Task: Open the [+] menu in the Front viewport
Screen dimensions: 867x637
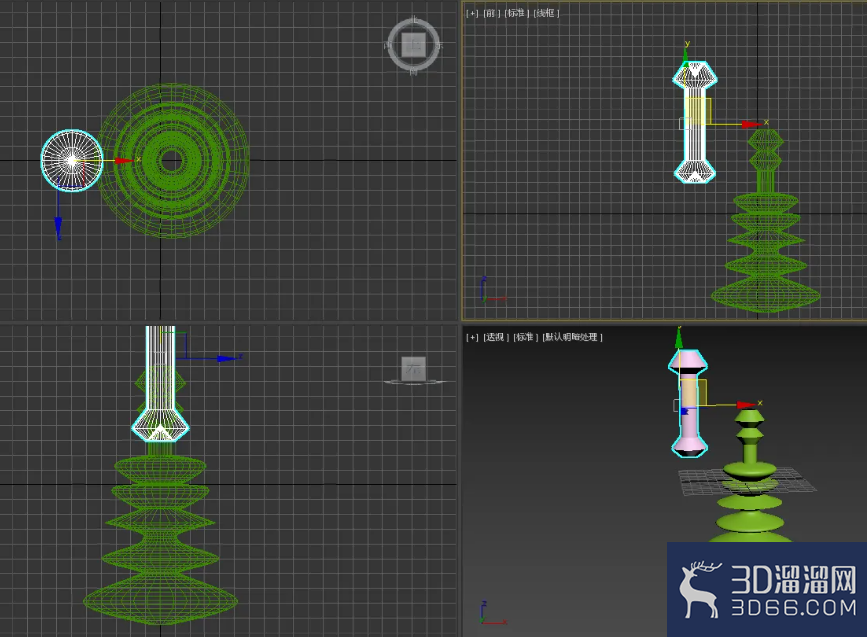Action: [x=472, y=13]
